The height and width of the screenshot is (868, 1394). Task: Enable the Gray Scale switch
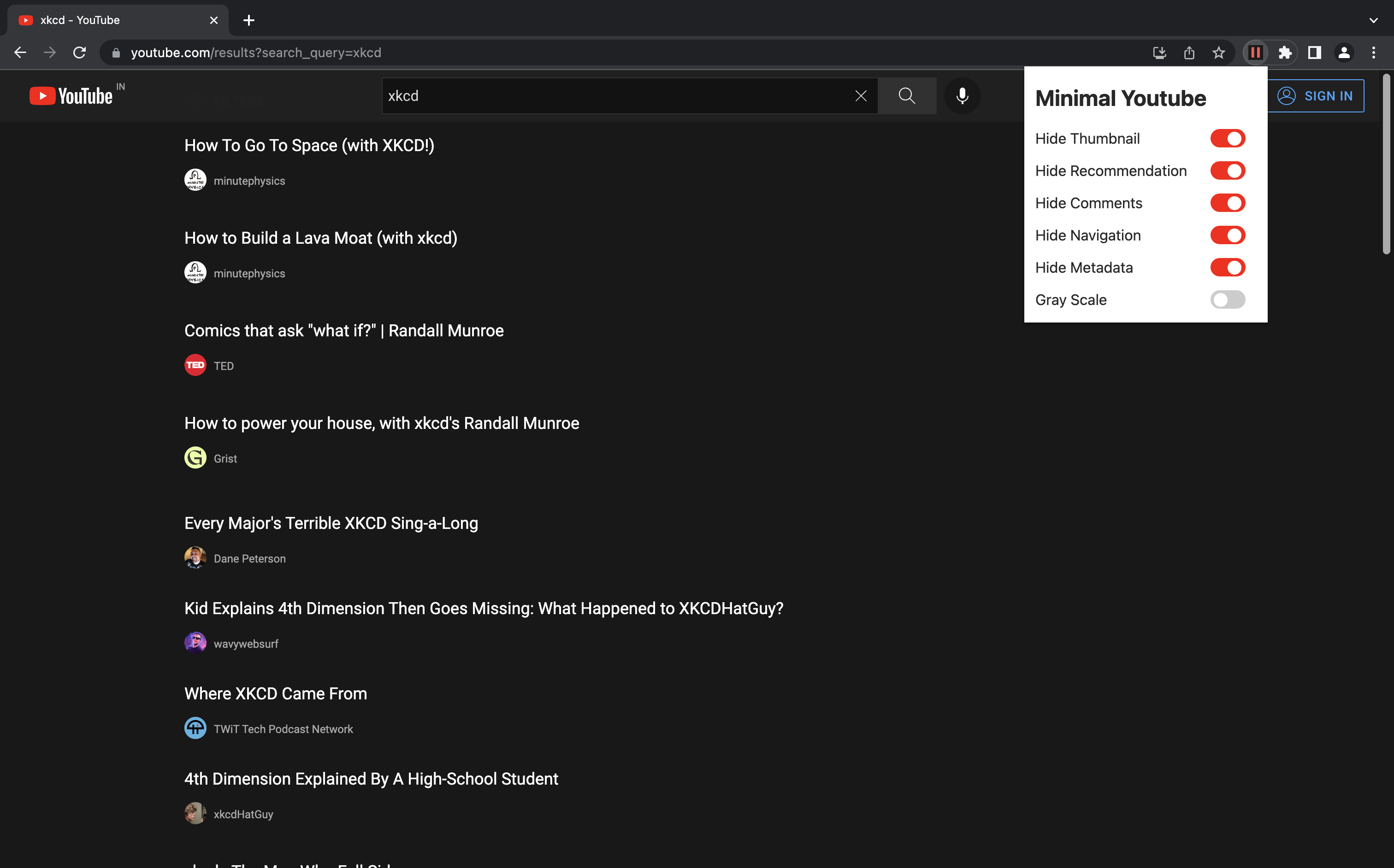[x=1228, y=299]
